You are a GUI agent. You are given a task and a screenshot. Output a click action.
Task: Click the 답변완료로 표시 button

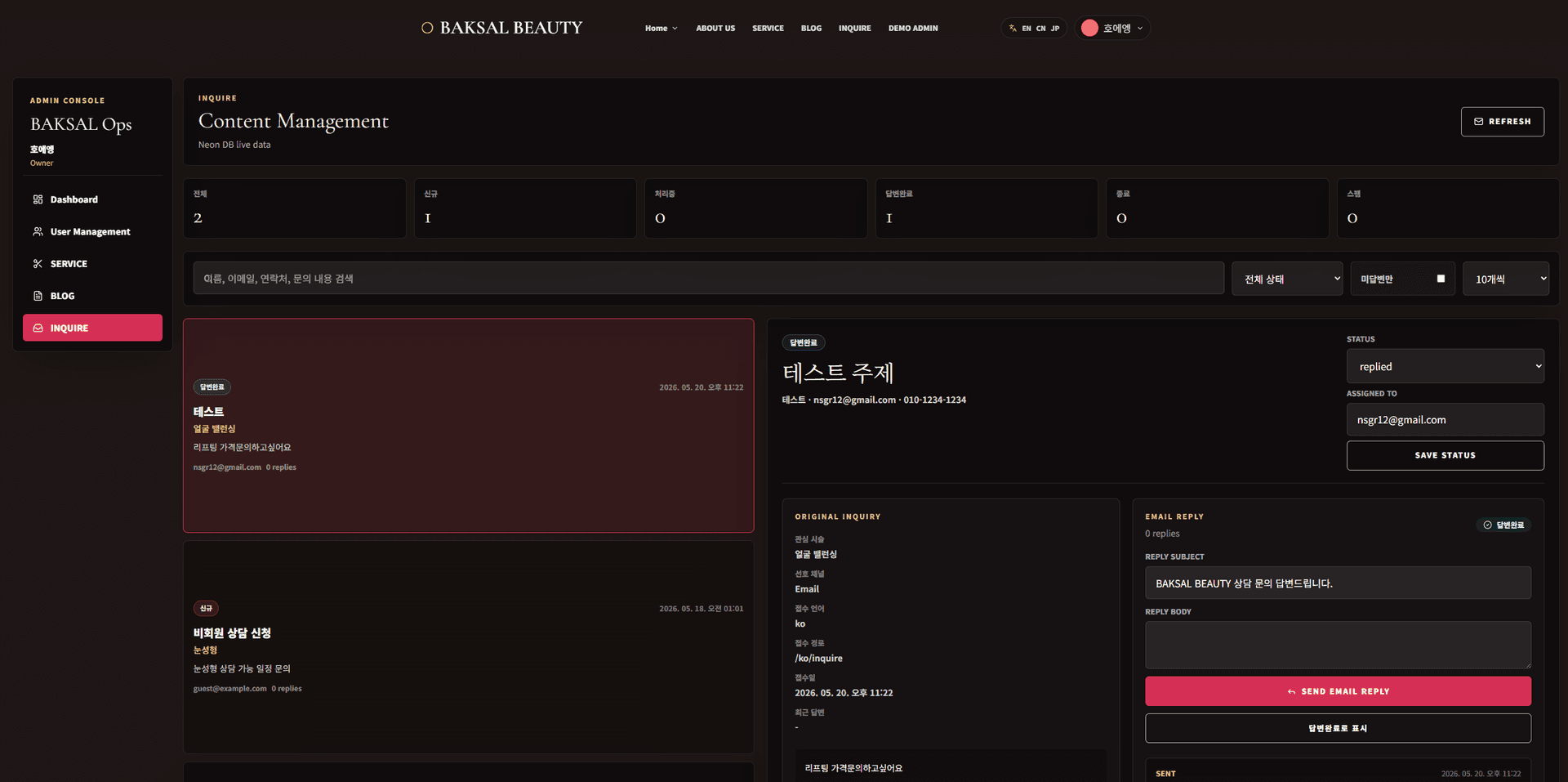tap(1338, 728)
